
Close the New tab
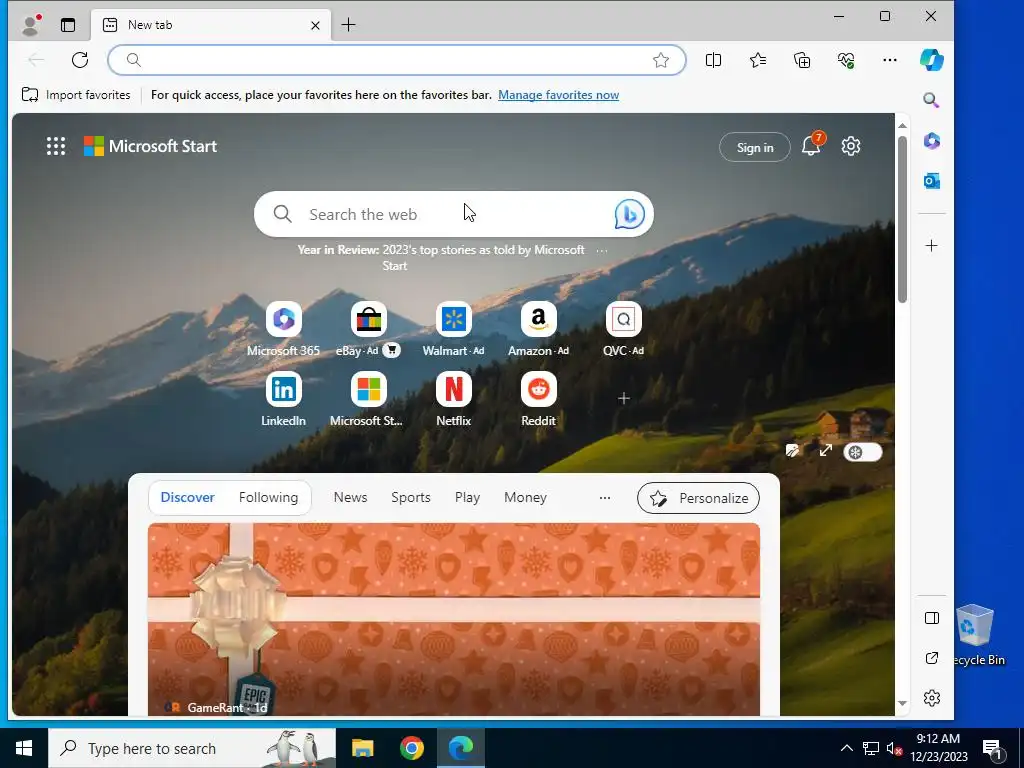pyautogui.click(x=315, y=25)
